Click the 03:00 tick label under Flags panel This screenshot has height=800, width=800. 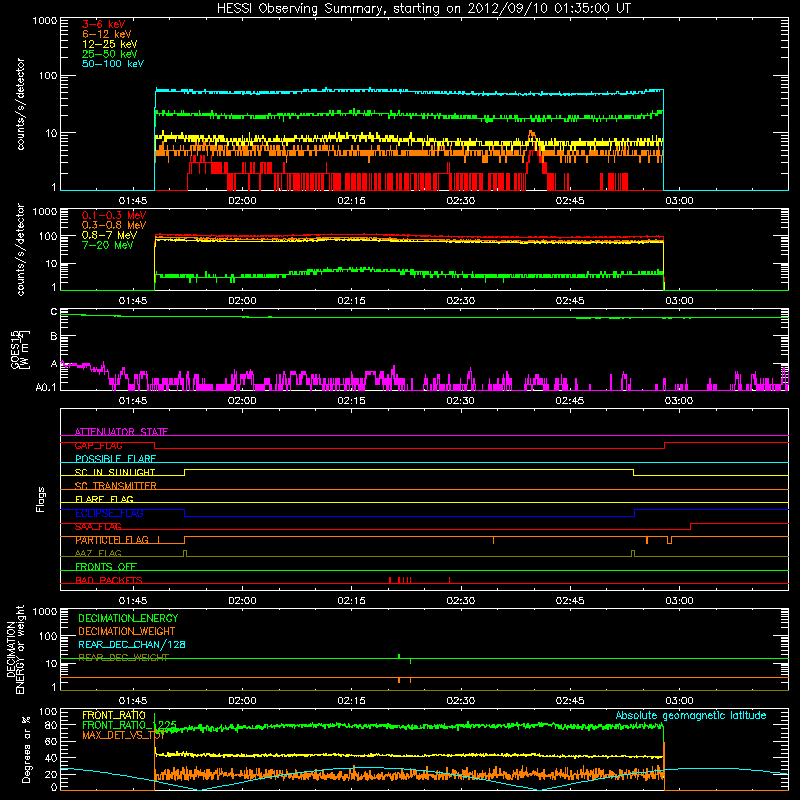(679, 601)
